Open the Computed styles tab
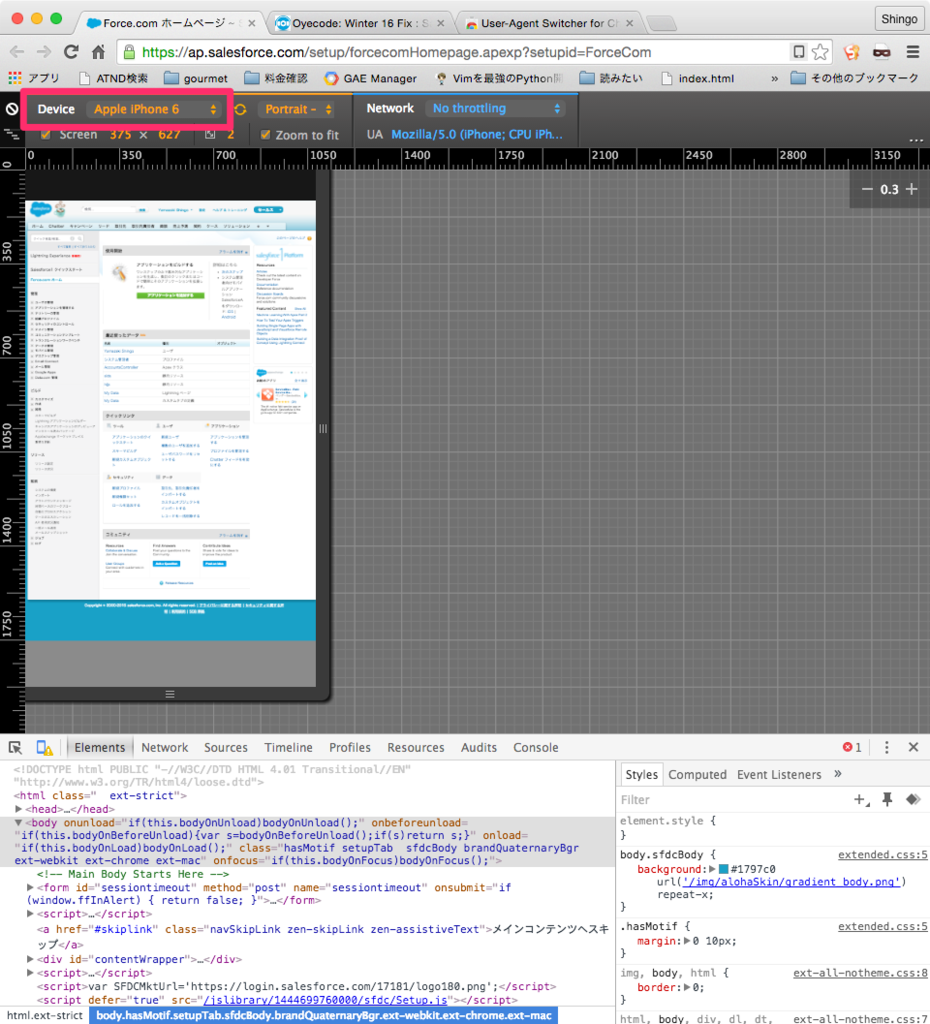The width and height of the screenshot is (930, 1024). coord(699,775)
